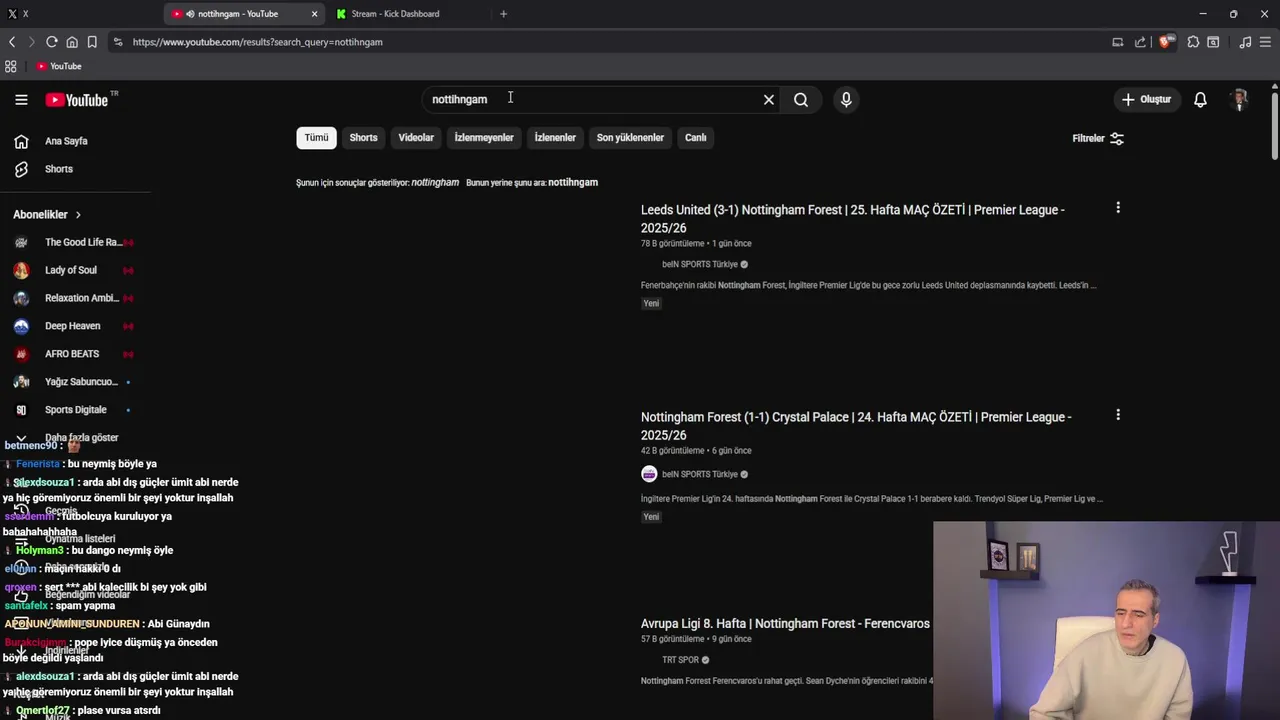Click the share page icon in toolbar

pos(1140,42)
